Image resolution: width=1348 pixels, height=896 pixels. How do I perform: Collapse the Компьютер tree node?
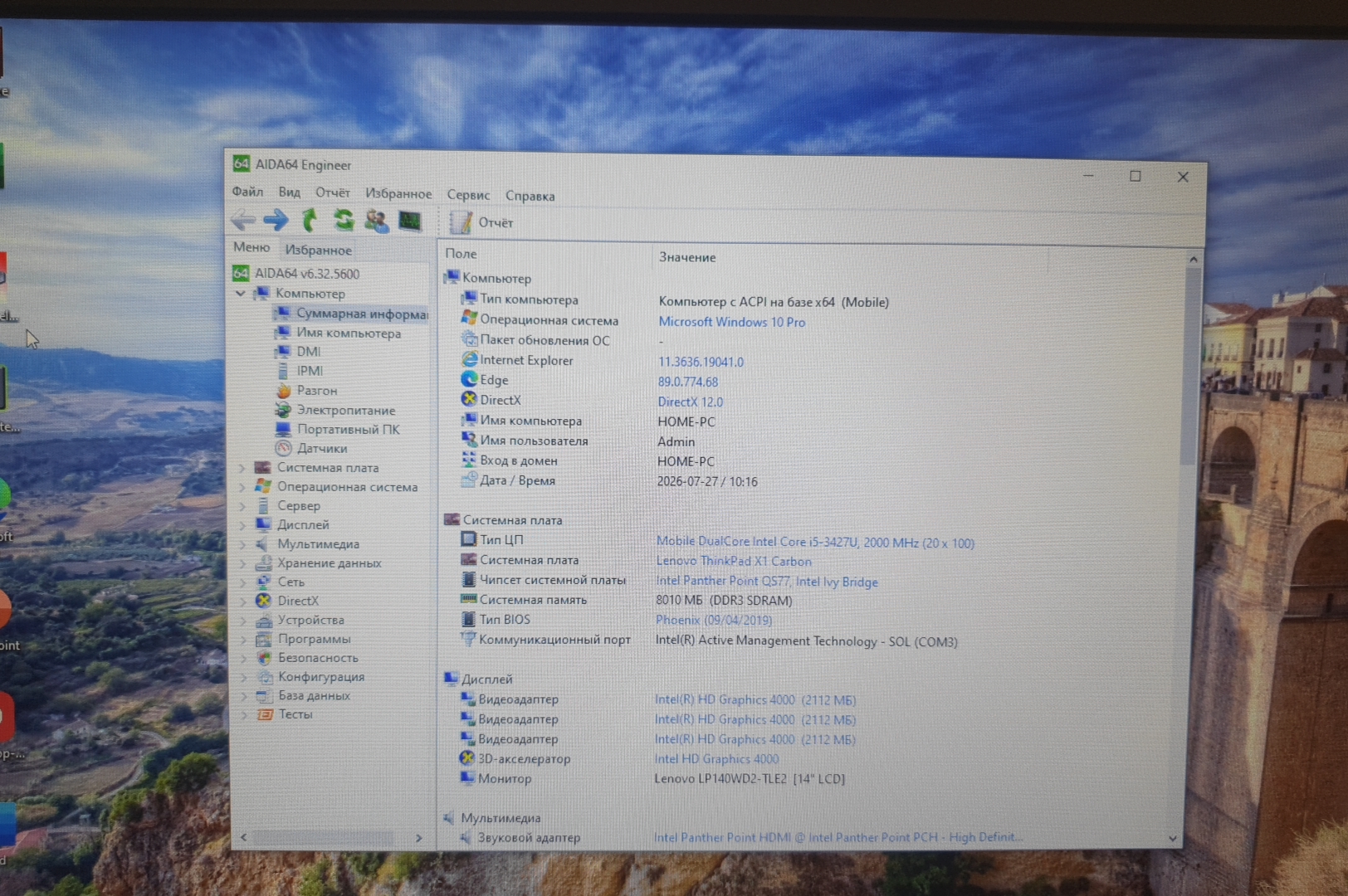tap(241, 293)
